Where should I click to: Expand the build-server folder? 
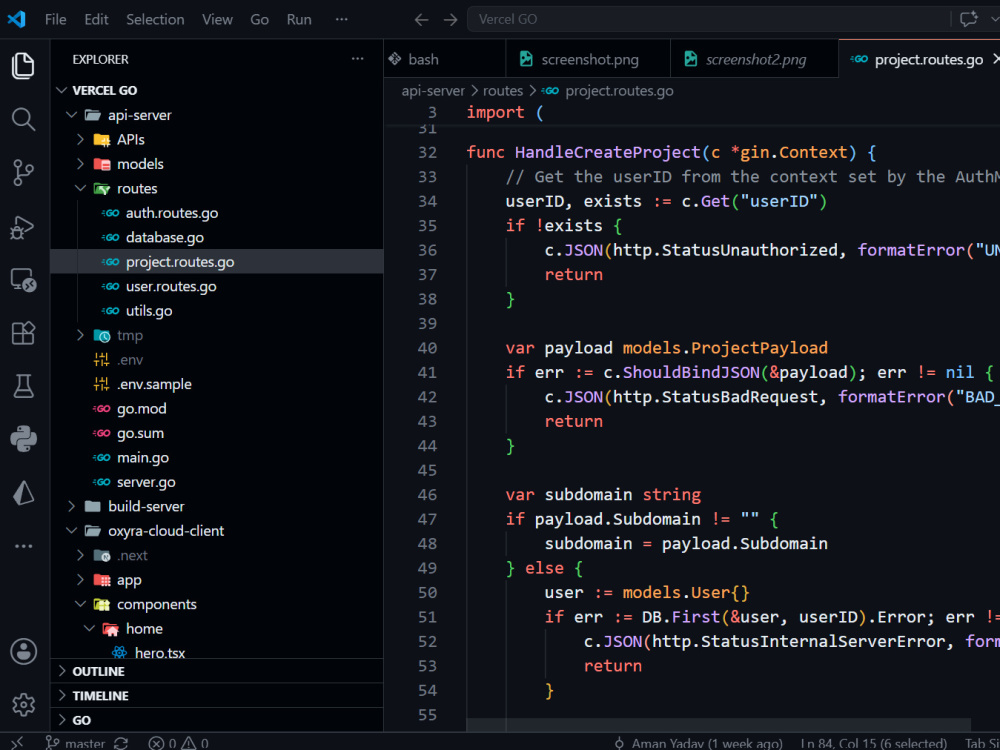click(x=217, y=506)
